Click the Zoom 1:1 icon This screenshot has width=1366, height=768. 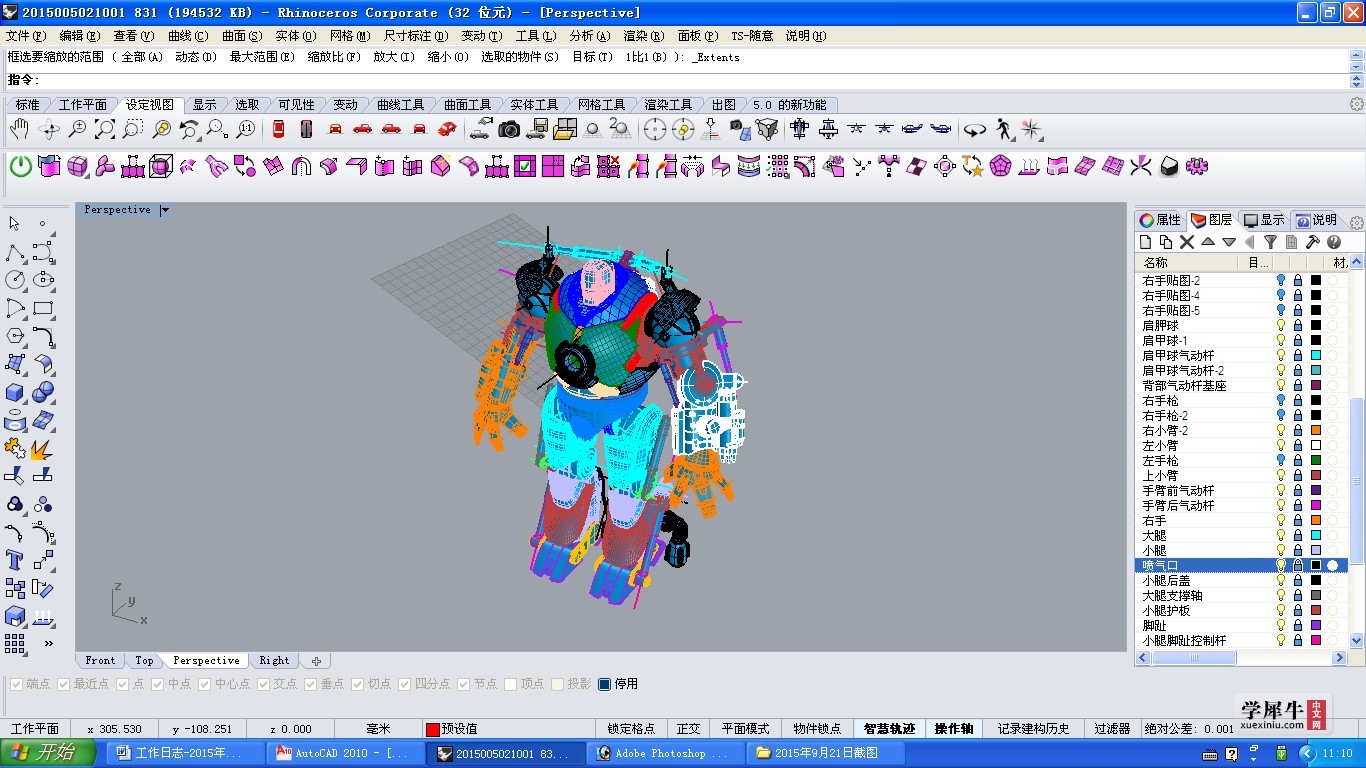245,129
